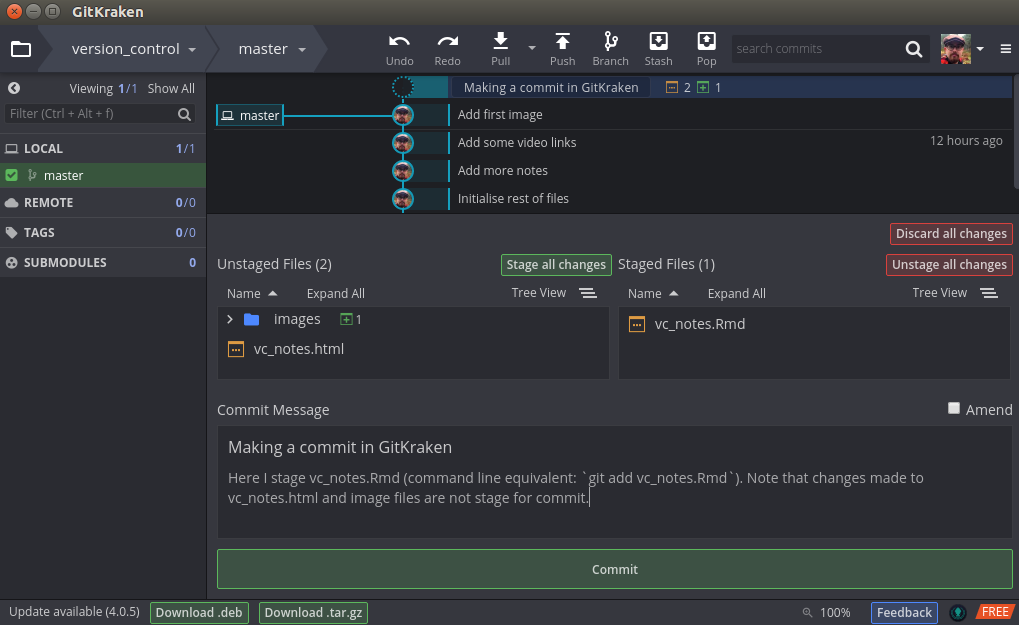This screenshot has width=1019, height=625.
Task: Push commits with the Push icon
Action: [x=562, y=41]
